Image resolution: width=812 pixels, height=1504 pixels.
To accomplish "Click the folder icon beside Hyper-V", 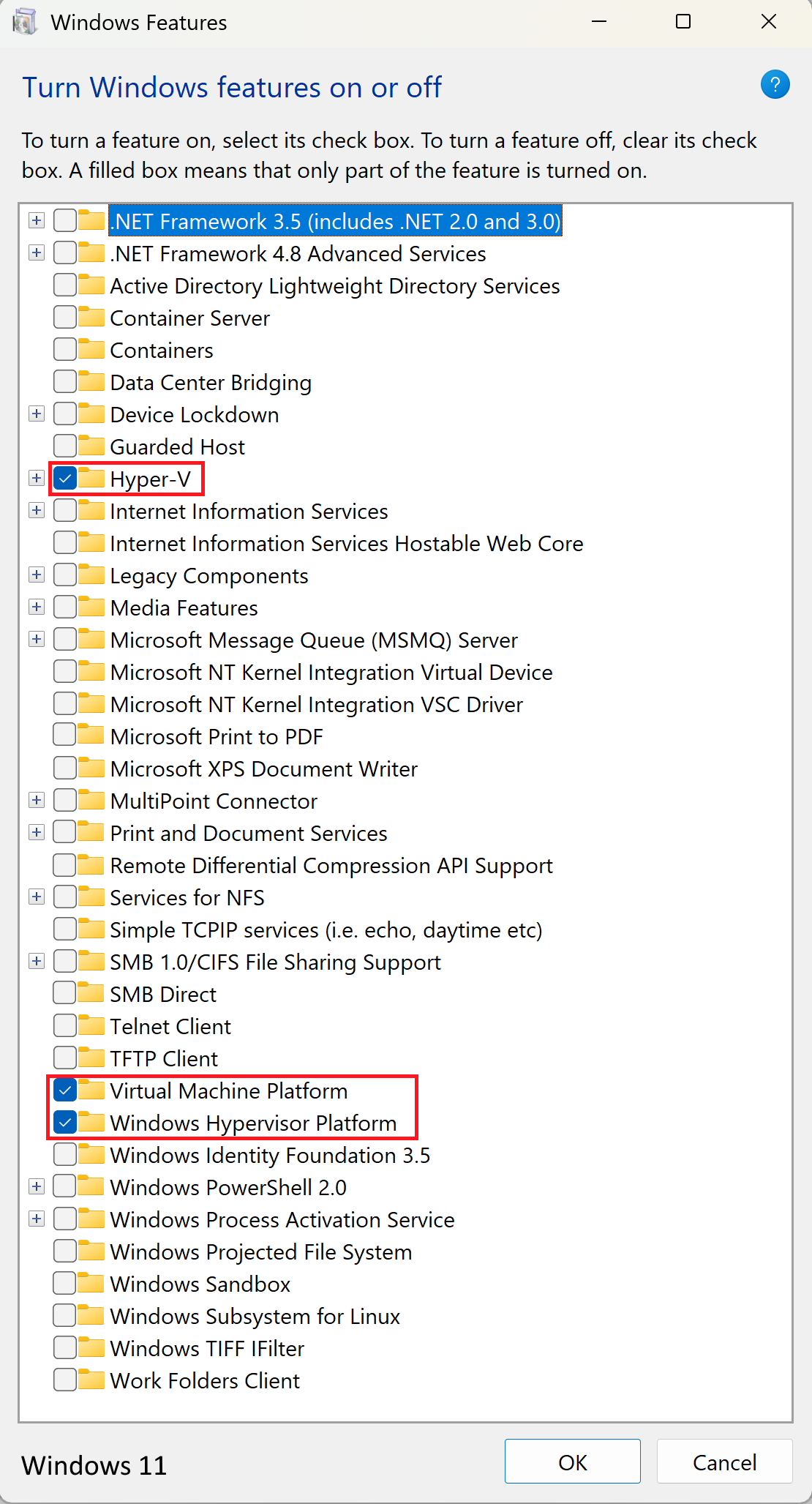I will click(91, 478).
